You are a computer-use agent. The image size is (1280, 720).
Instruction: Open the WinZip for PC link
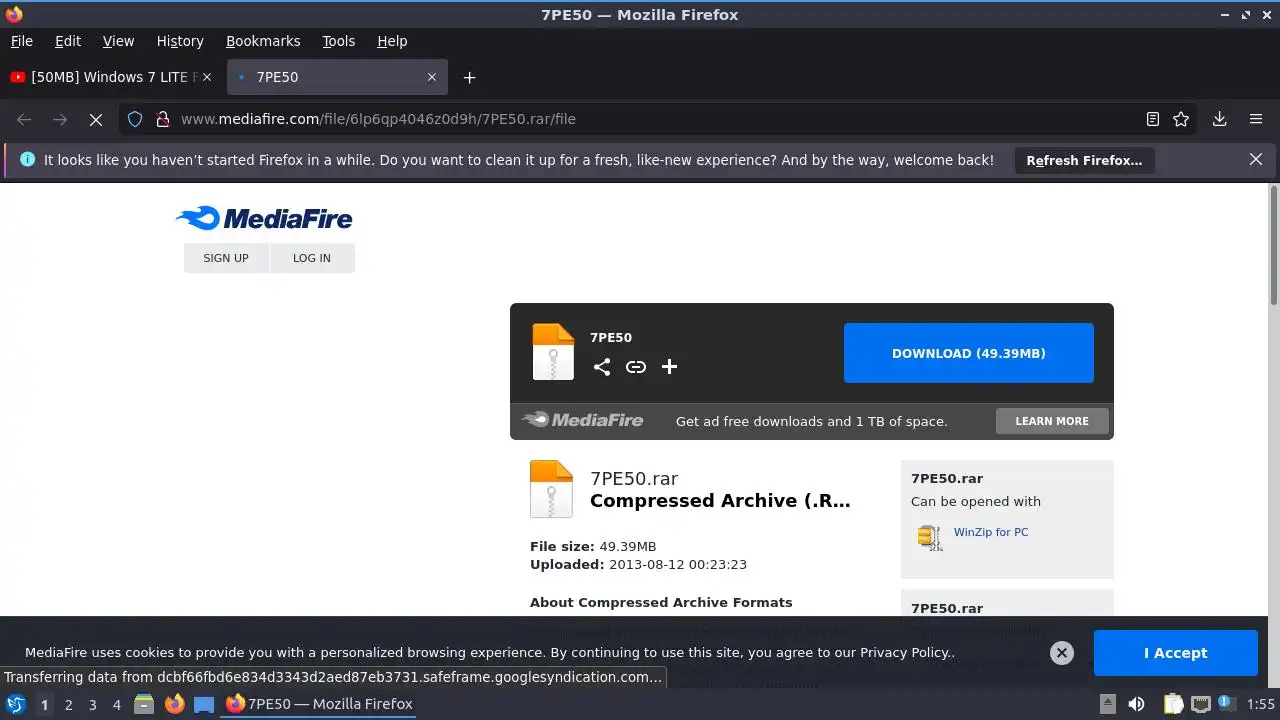tap(991, 532)
